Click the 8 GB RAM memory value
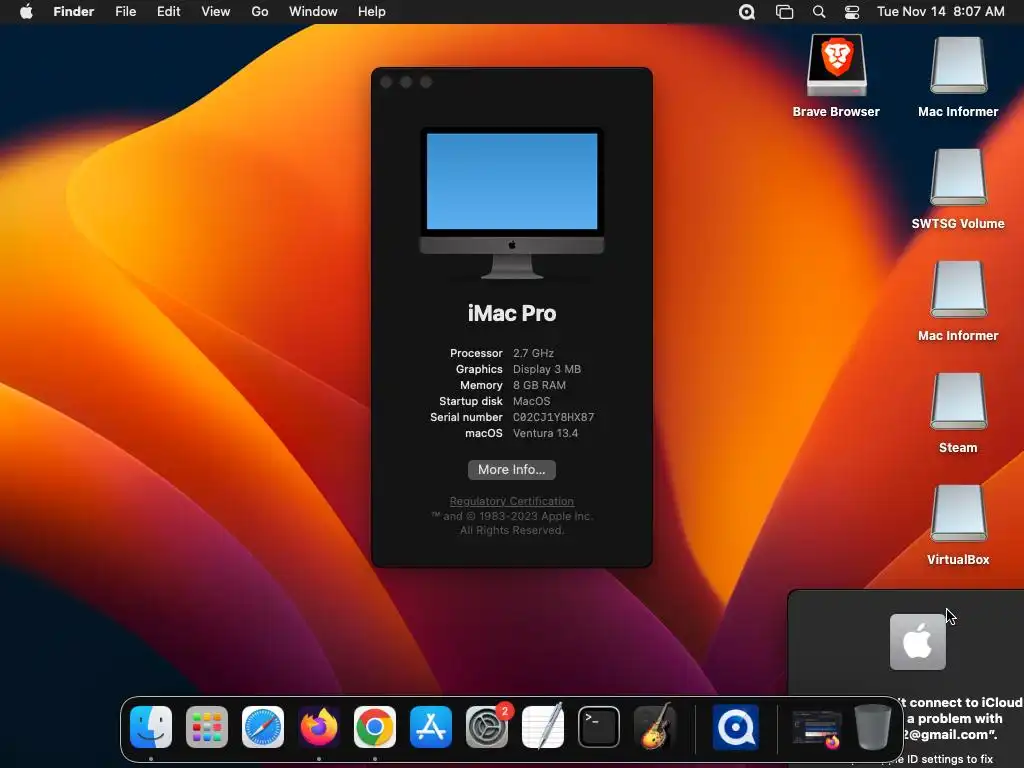The height and width of the screenshot is (768, 1024). coord(539,385)
